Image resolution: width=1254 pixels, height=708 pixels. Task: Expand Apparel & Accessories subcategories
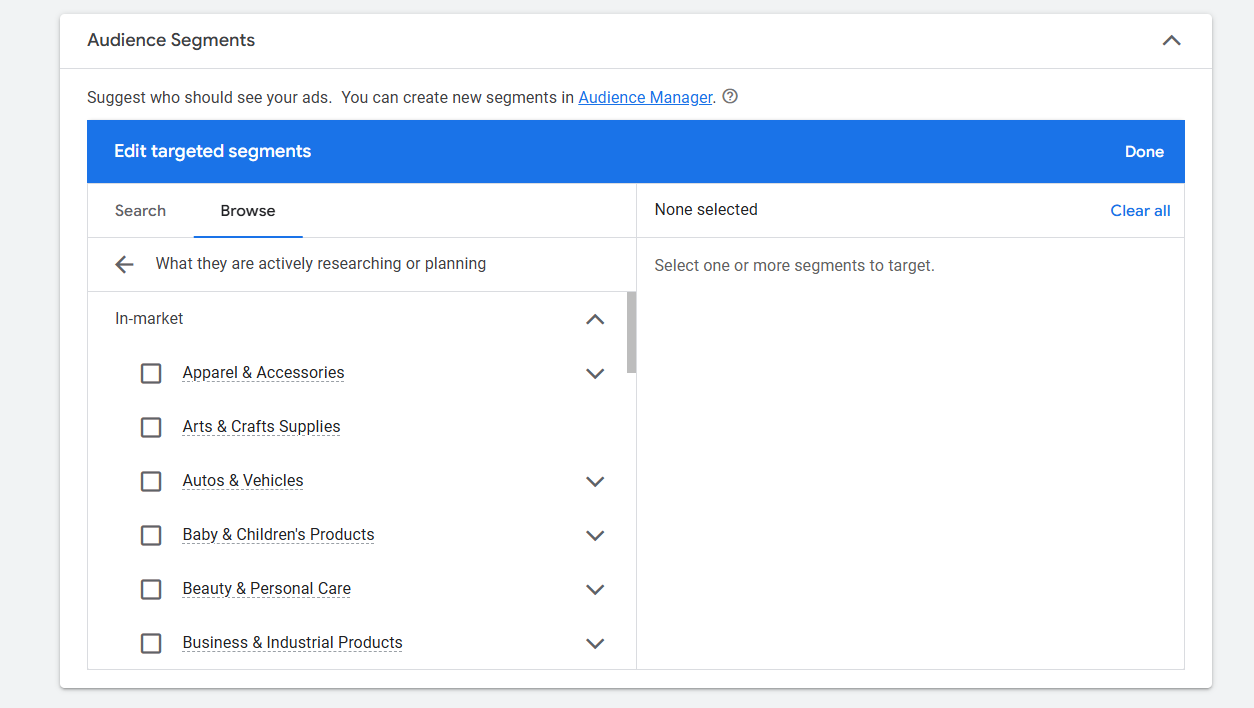click(595, 373)
